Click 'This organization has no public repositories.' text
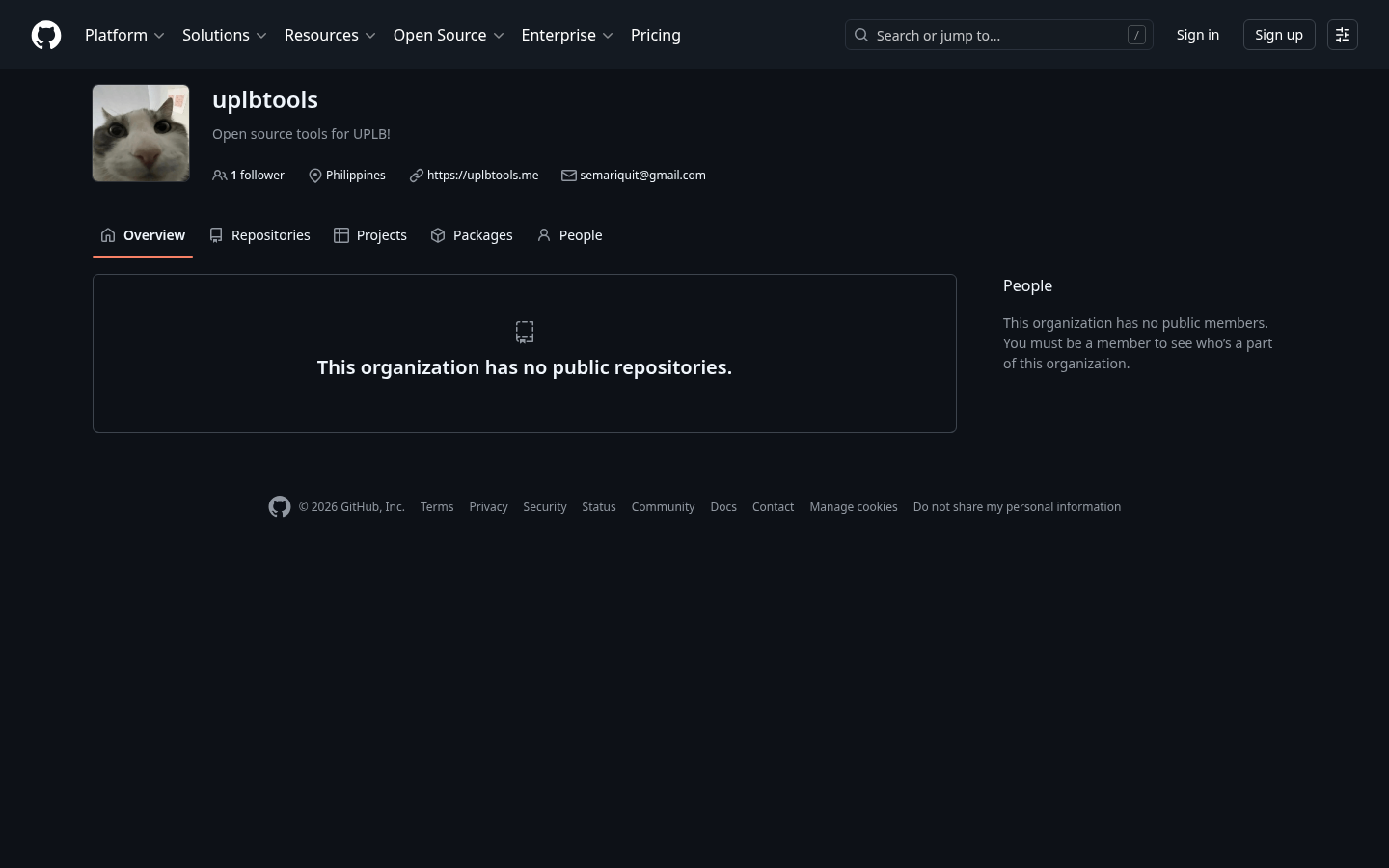 pos(525,367)
